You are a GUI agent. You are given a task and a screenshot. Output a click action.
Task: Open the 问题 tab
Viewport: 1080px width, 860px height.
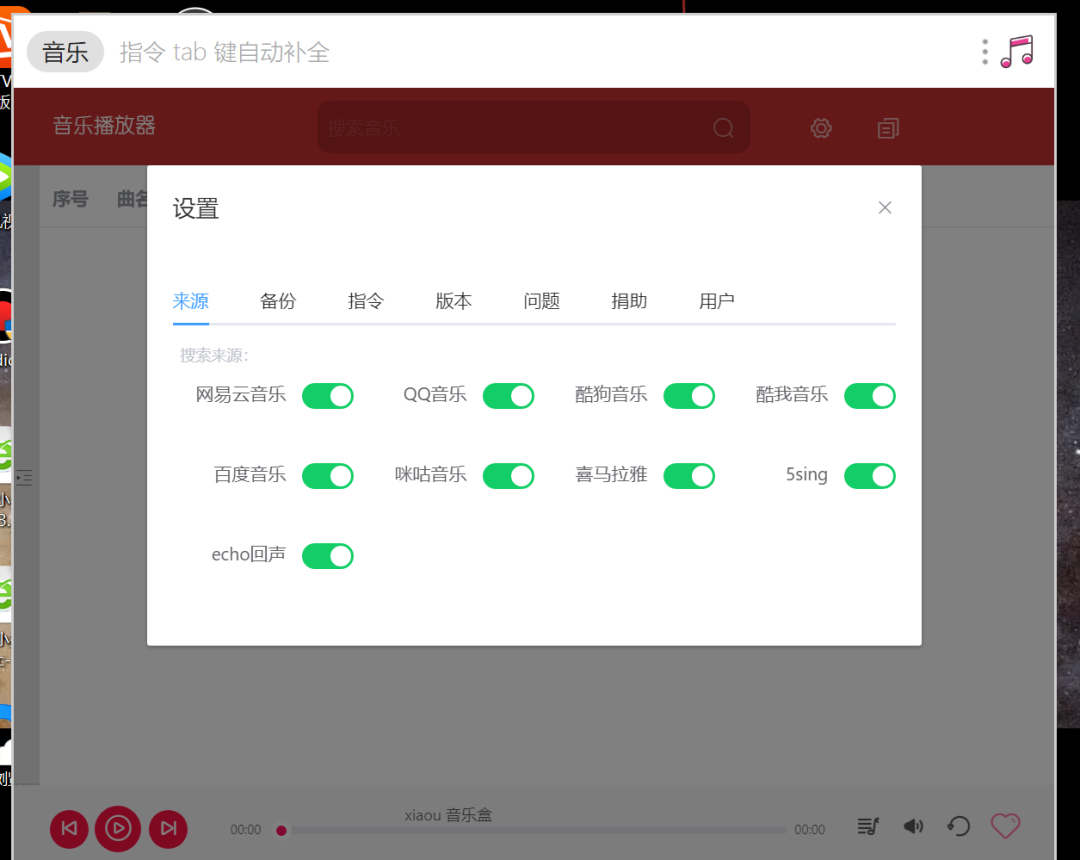tap(541, 301)
